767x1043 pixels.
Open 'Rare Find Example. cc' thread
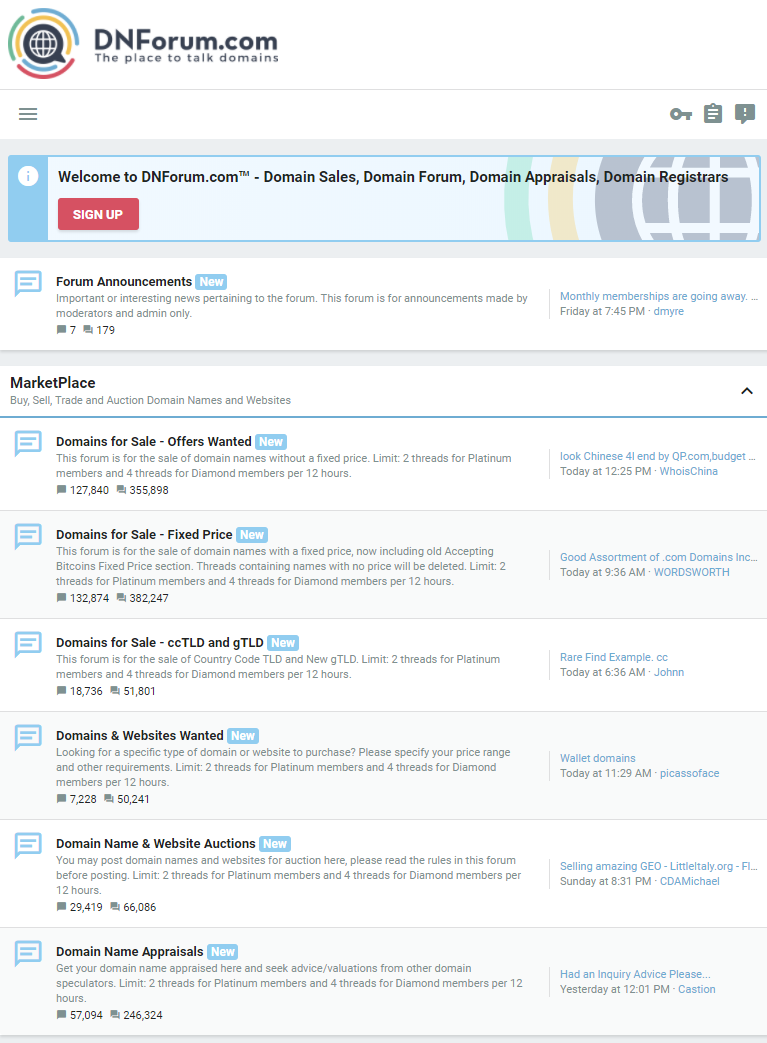pos(614,657)
